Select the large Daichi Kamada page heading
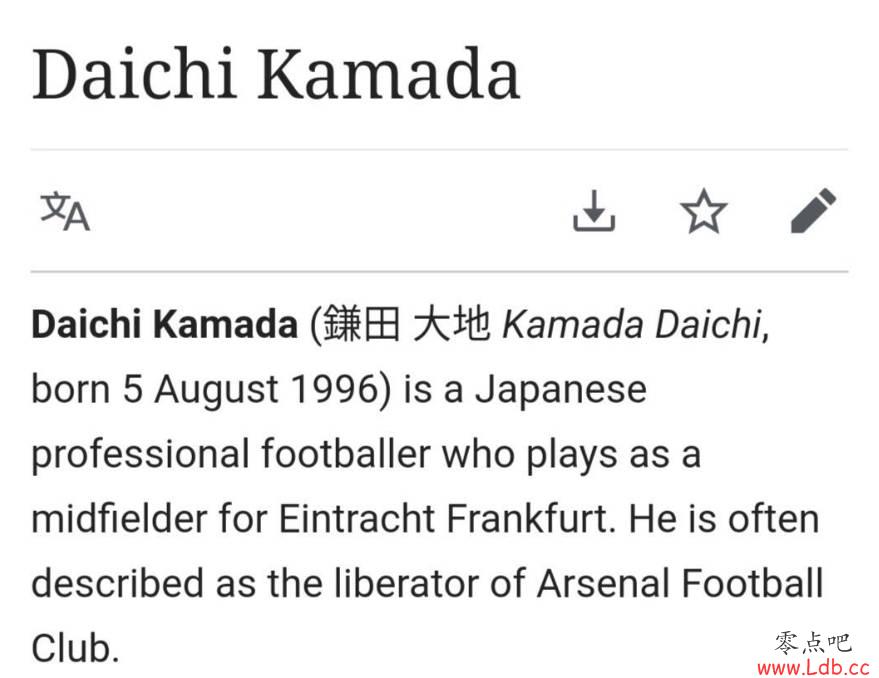 276,75
